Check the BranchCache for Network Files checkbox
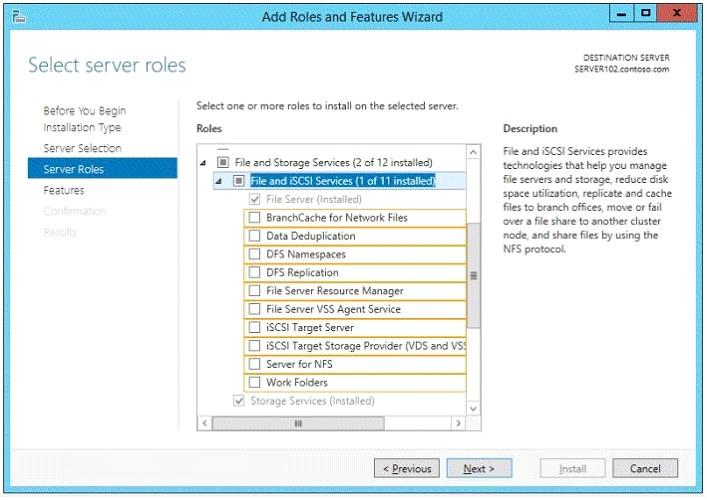The height and width of the screenshot is (500, 707). pos(254,218)
